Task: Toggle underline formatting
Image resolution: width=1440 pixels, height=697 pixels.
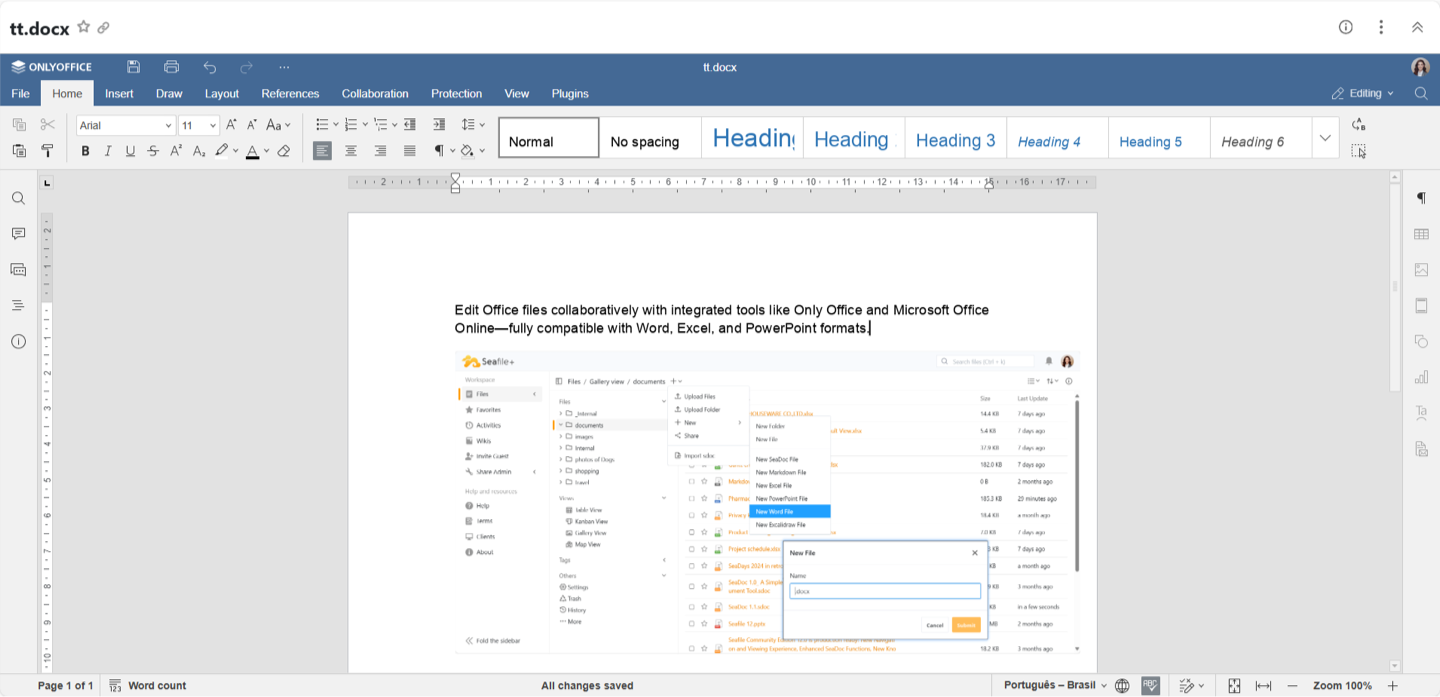Action: click(130, 151)
